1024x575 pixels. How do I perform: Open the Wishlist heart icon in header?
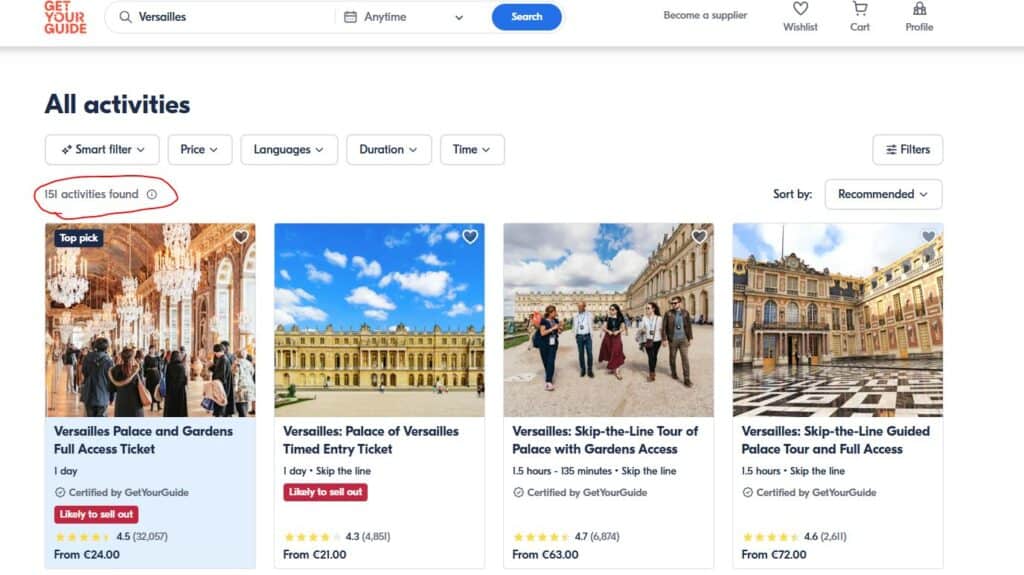(800, 10)
